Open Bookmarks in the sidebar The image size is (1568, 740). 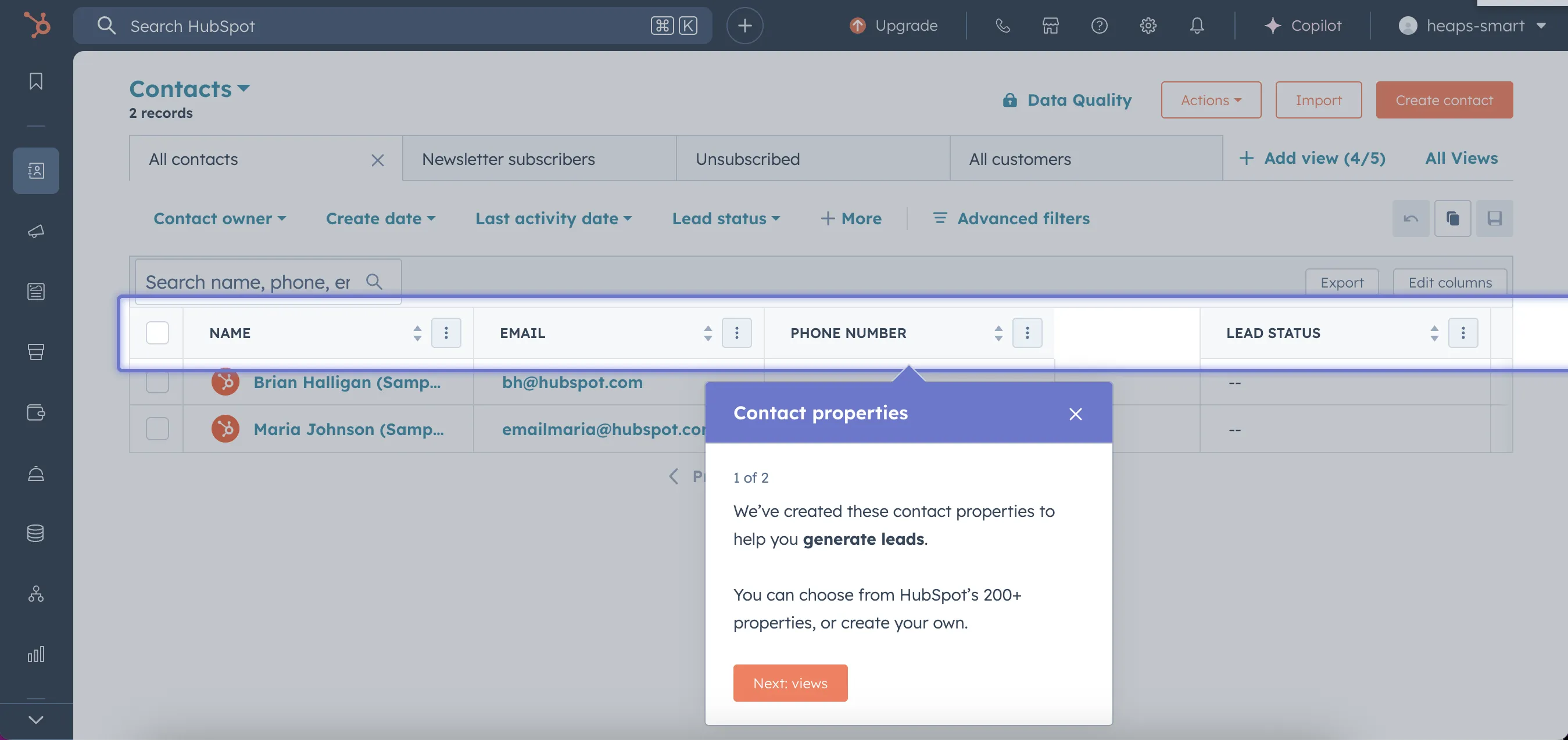click(x=36, y=81)
